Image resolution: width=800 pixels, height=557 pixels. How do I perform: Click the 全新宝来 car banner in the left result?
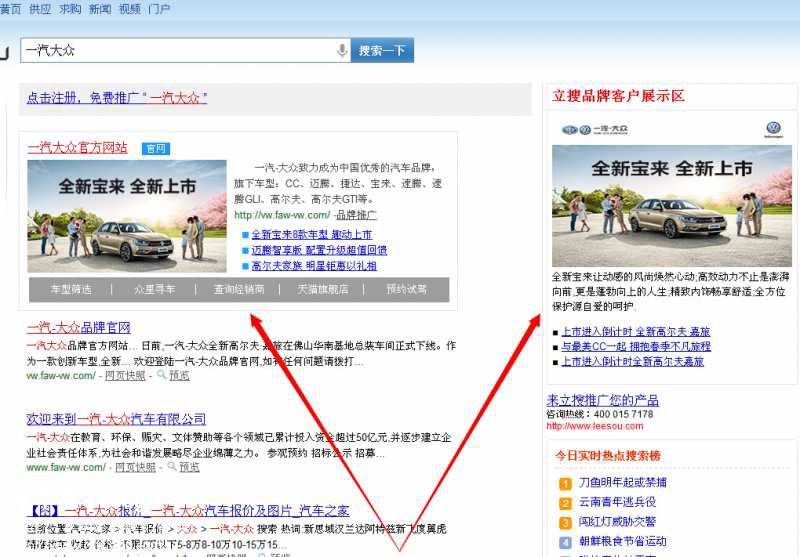tap(127, 216)
